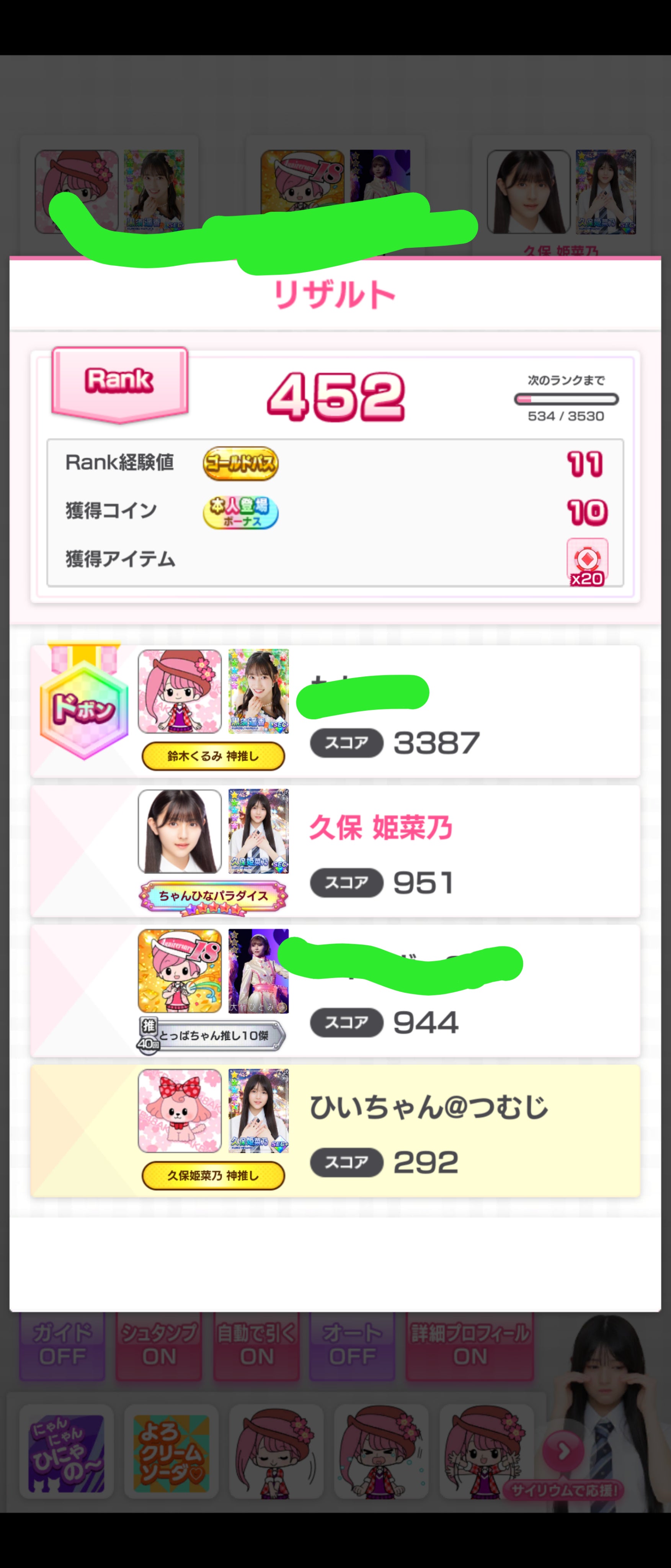Toggle the オート OFF switch
This screenshot has width=671, height=1568.
pyautogui.click(x=352, y=1346)
